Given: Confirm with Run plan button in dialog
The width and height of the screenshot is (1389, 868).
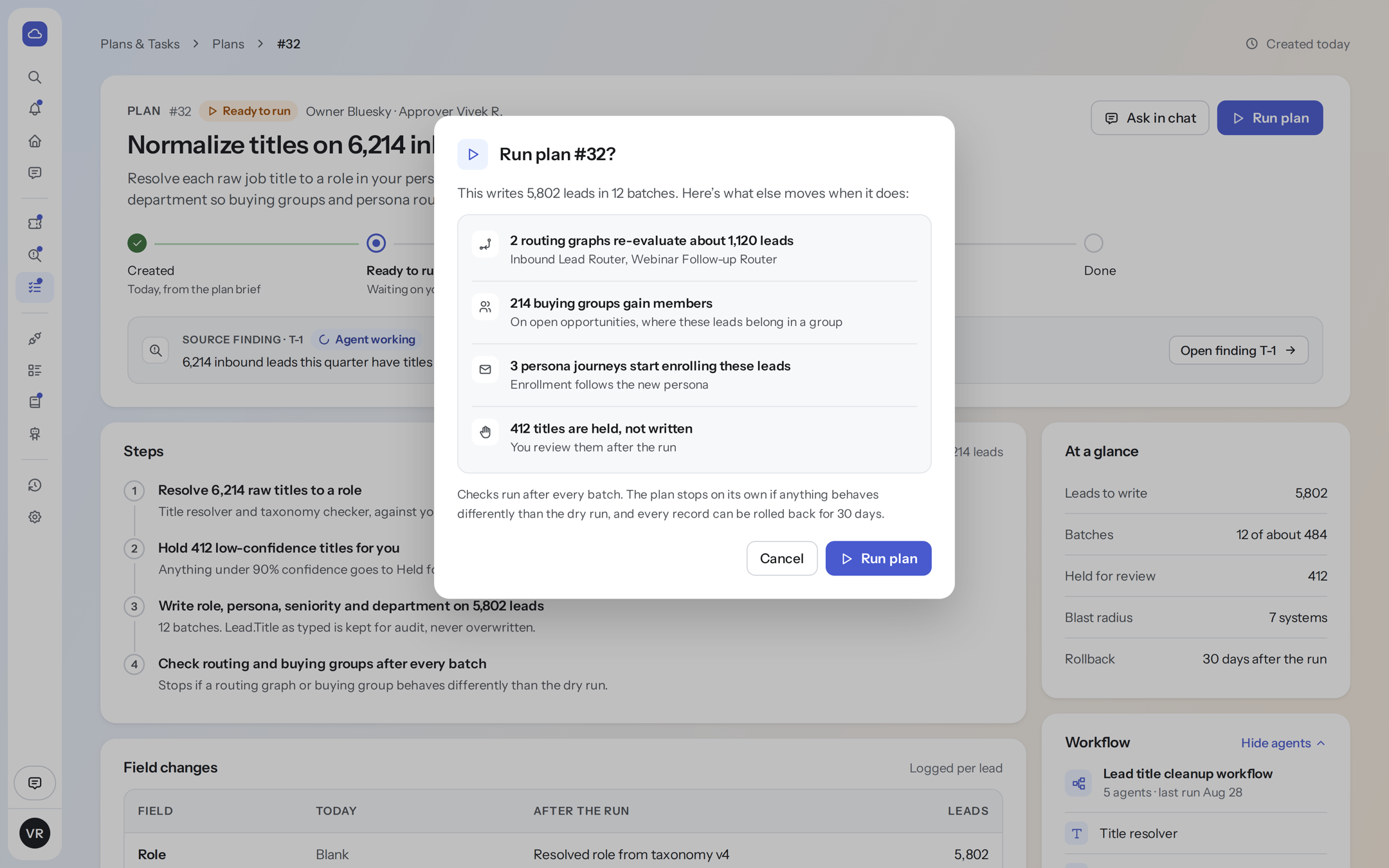Looking at the screenshot, I should (x=878, y=558).
